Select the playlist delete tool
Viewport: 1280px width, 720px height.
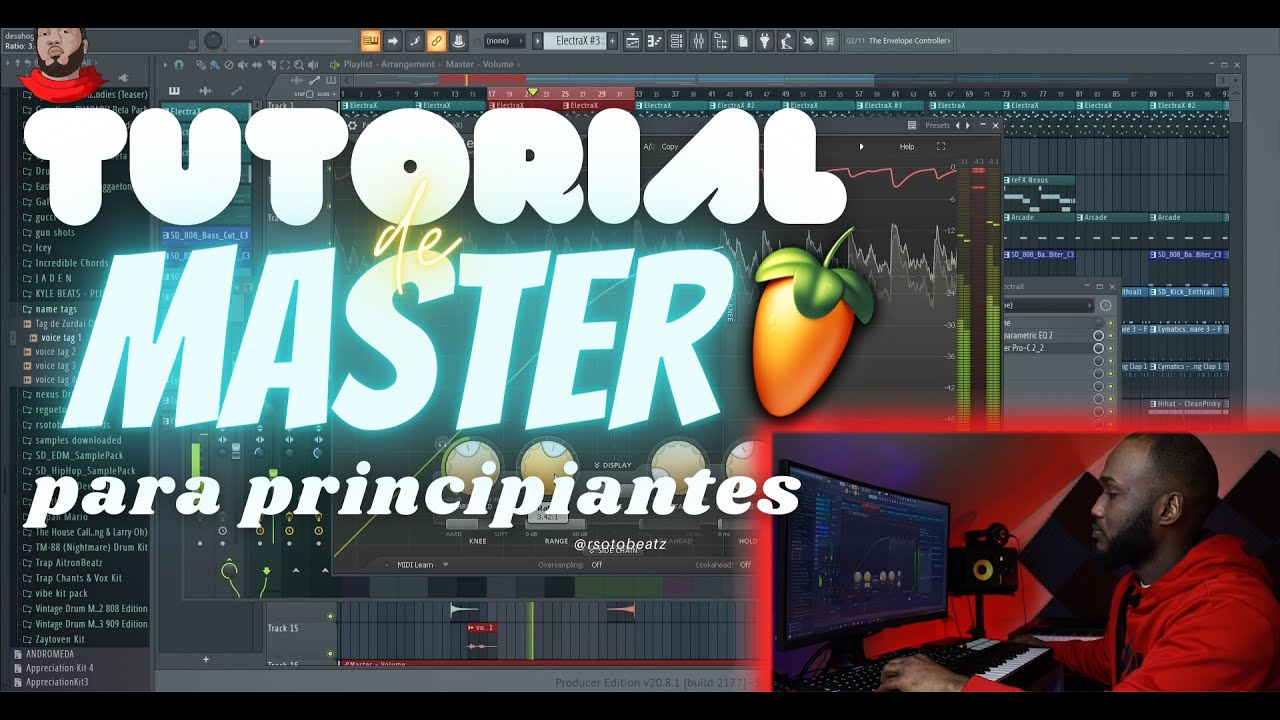pos(228,65)
